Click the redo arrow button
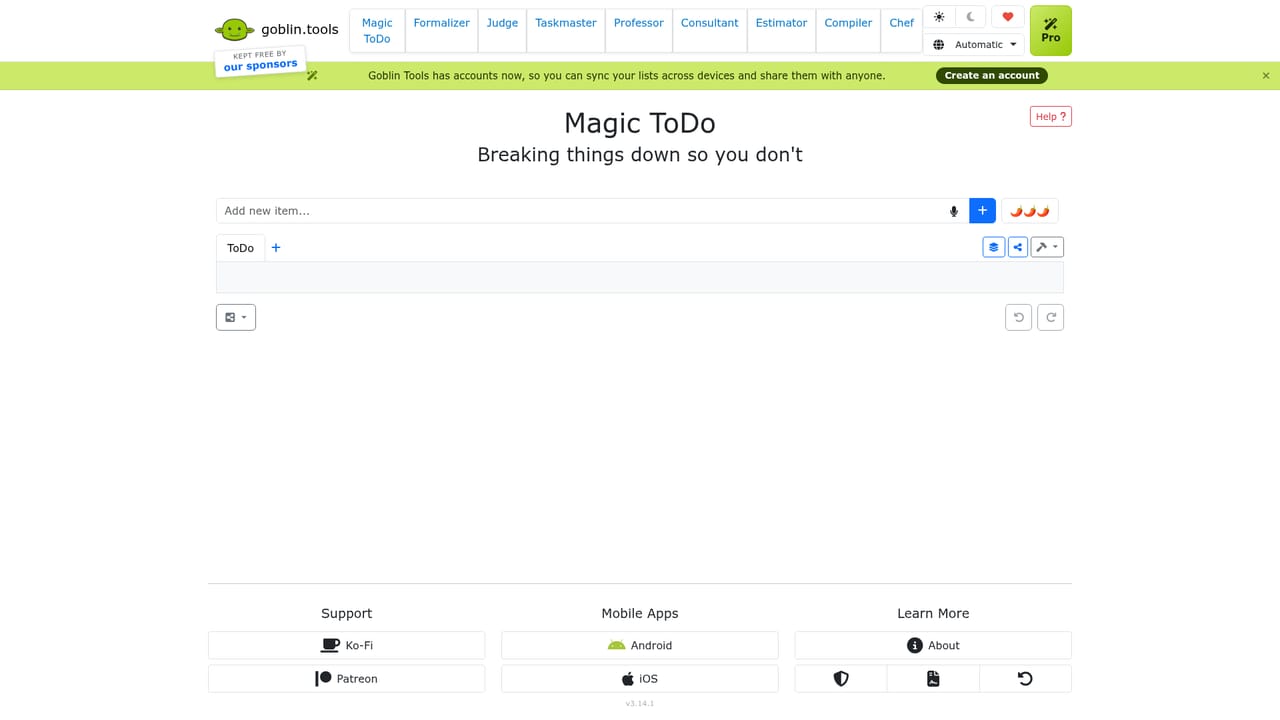This screenshot has width=1280, height=720. click(x=1051, y=317)
